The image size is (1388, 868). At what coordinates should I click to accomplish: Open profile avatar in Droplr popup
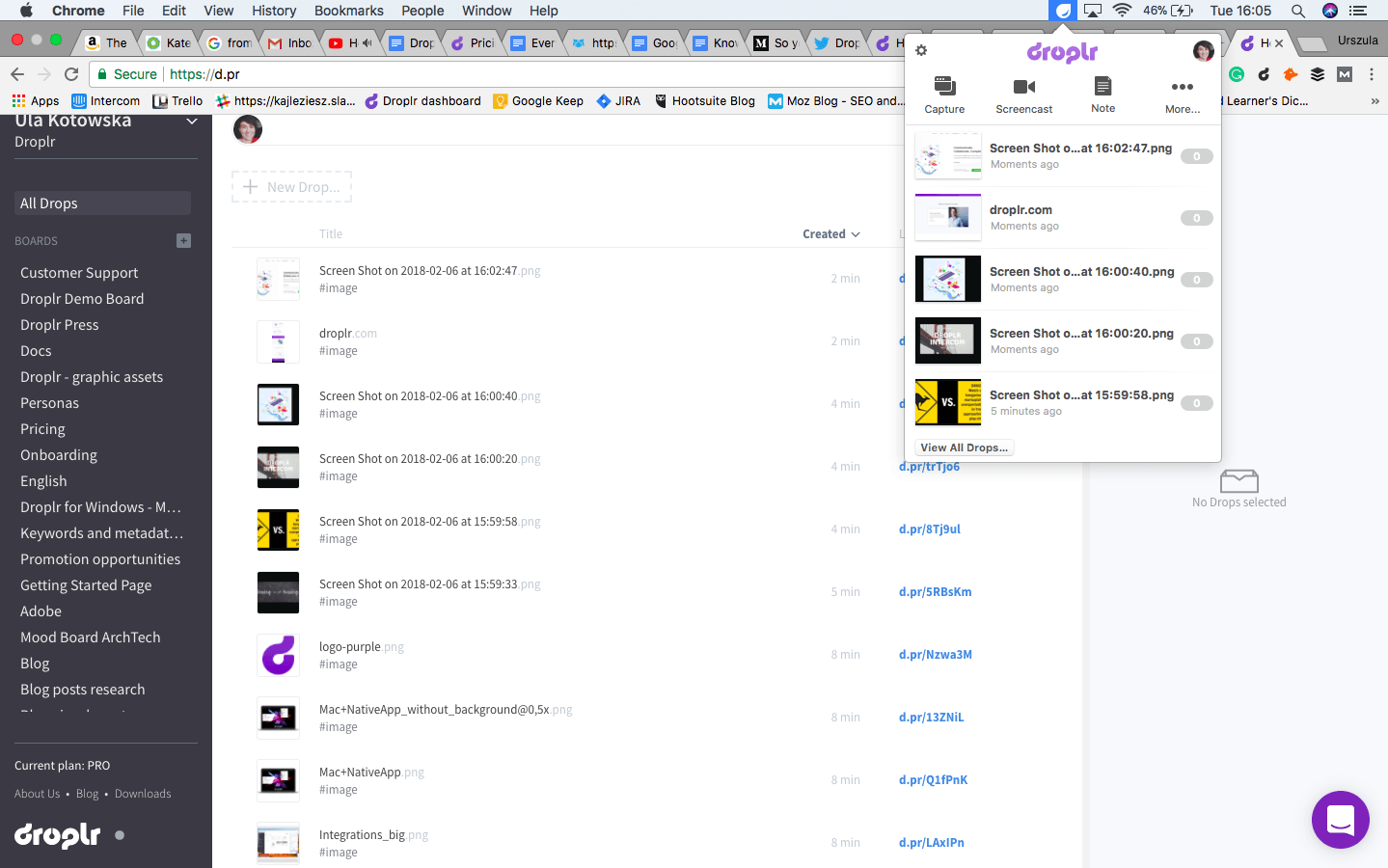pyautogui.click(x=1203, y=51)
